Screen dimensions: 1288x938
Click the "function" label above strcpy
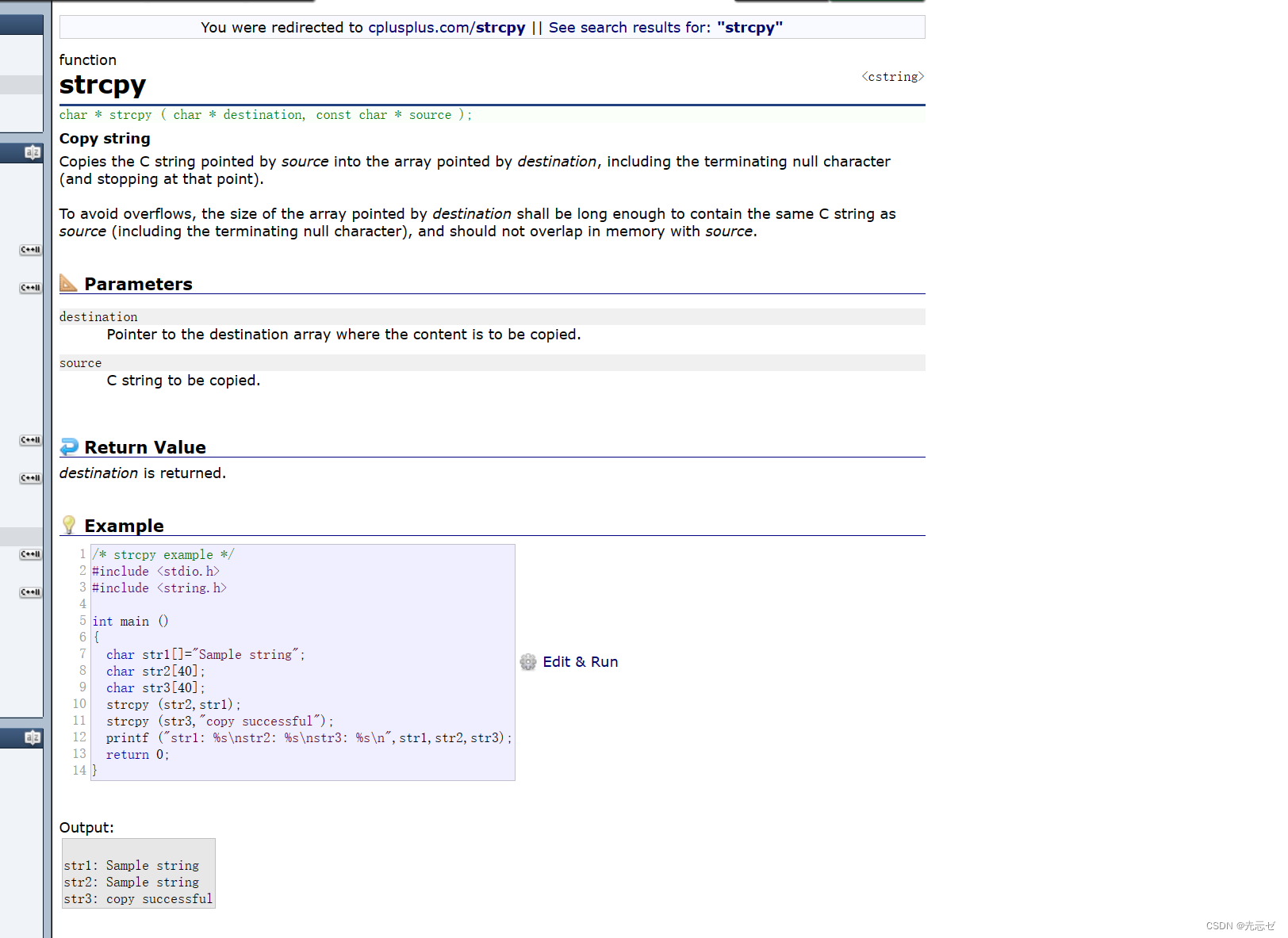(88, 60)
